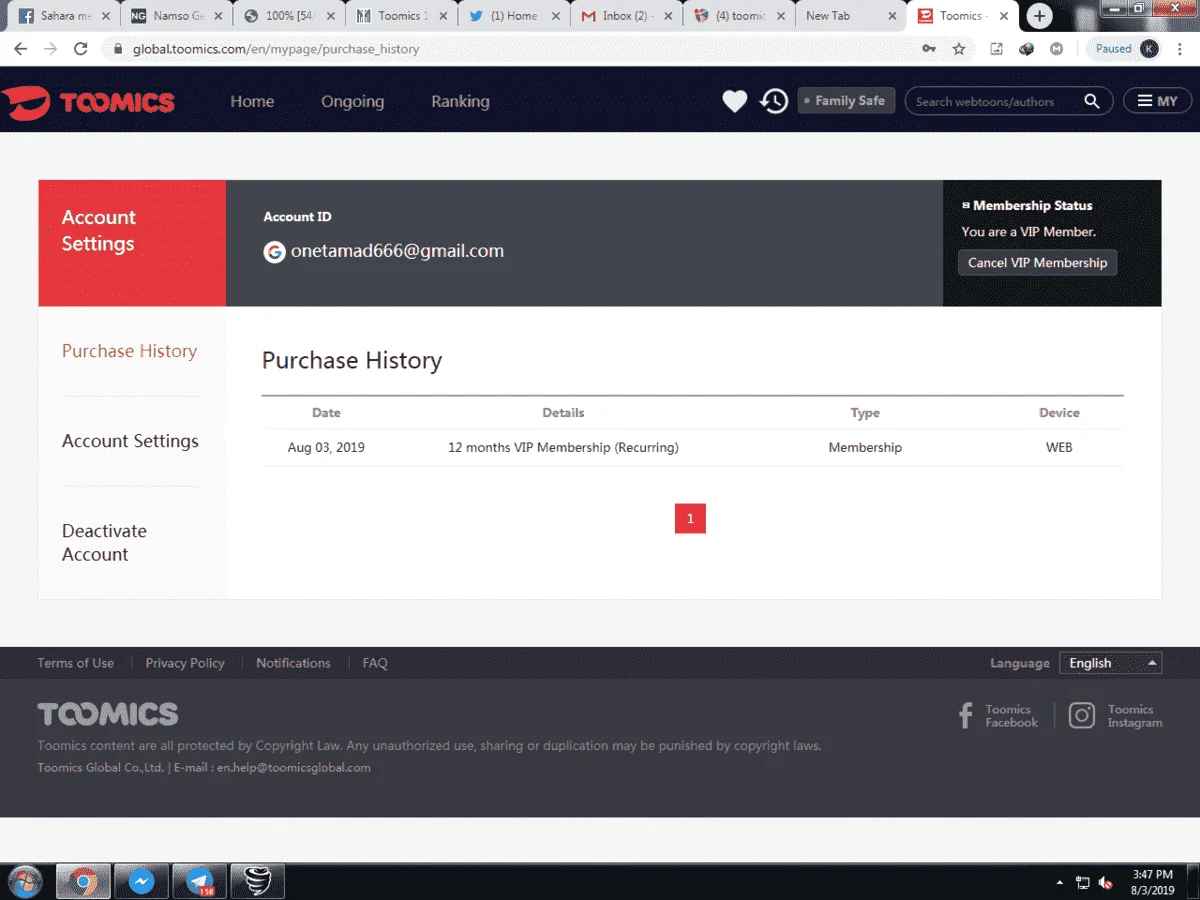Open Toomics Facebook icon link
The width and height of the screenshot is (1200, 900).
click(966, 716)
